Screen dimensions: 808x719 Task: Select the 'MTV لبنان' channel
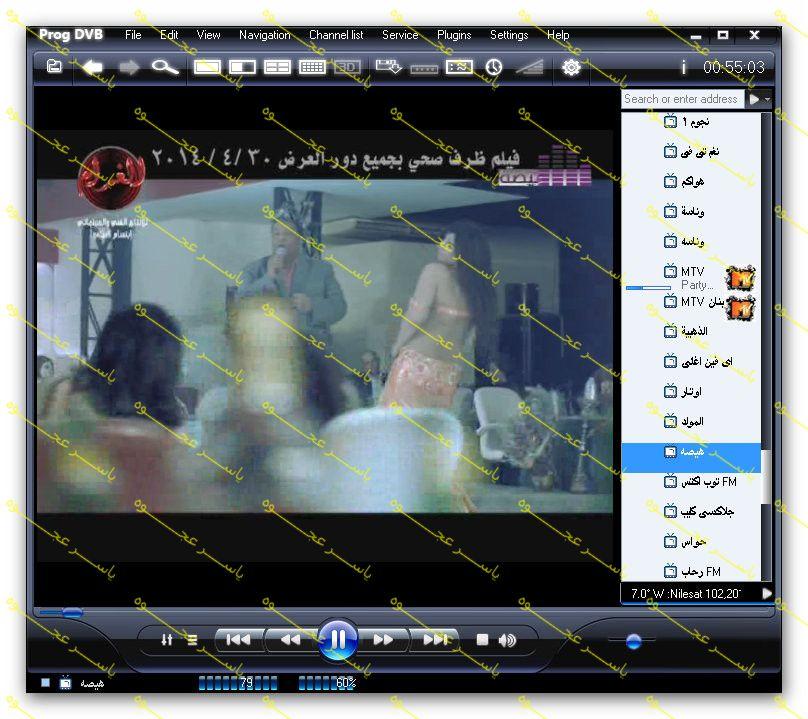coord(692,302)
